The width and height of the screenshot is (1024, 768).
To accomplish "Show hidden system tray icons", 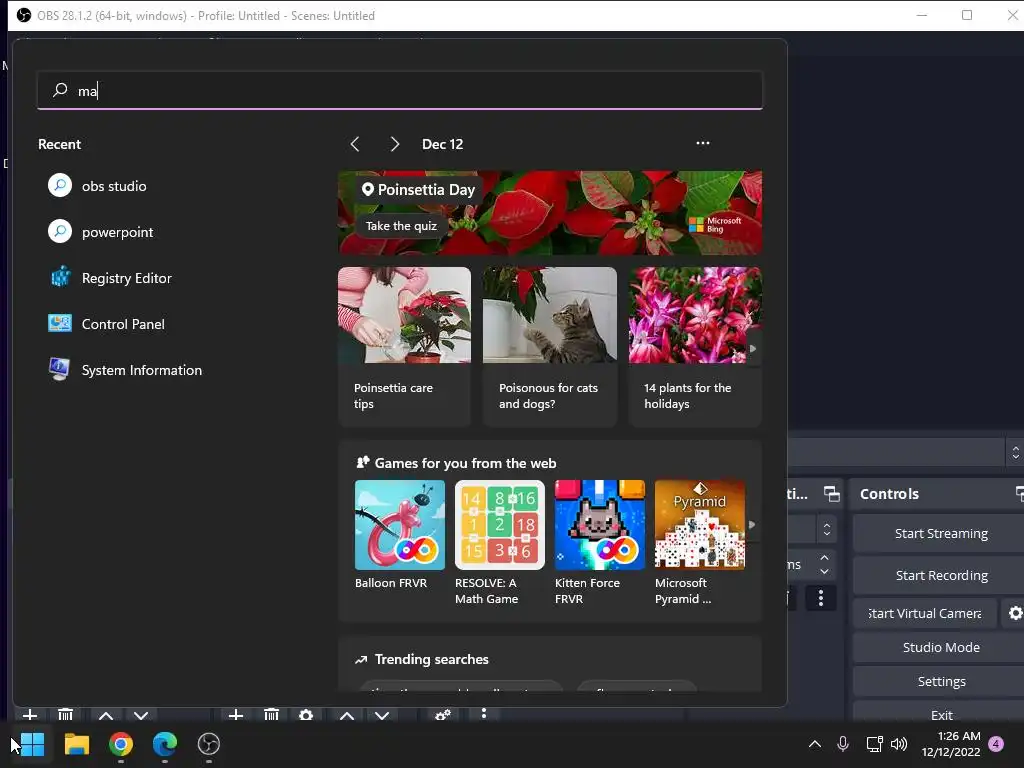I will [x=814, y=744].
